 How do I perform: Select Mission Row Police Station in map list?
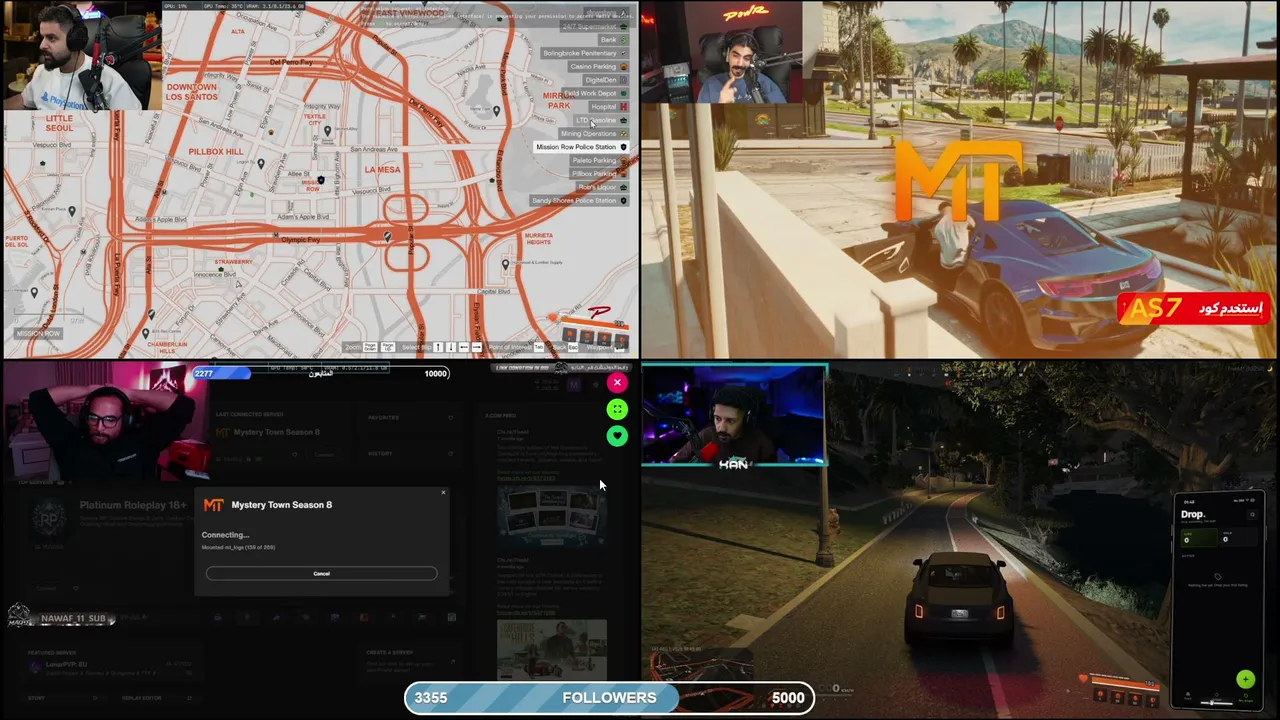581,147
